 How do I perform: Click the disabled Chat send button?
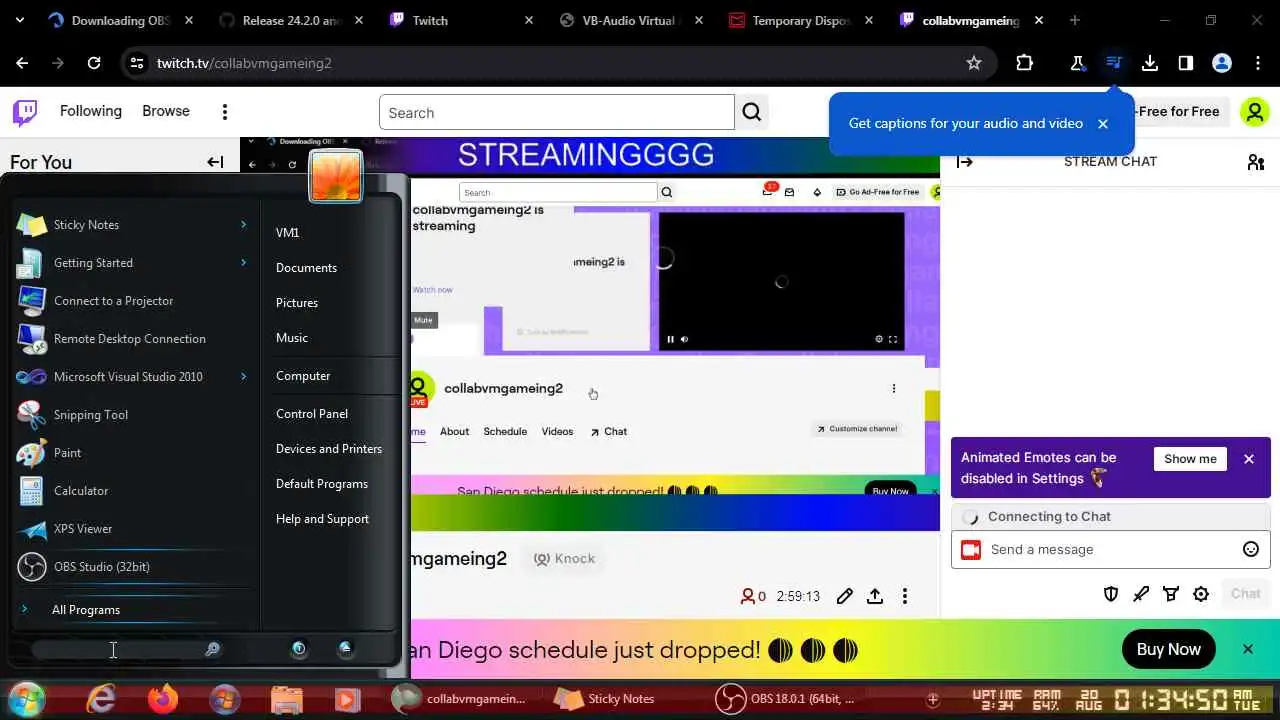pos(1245,594)
